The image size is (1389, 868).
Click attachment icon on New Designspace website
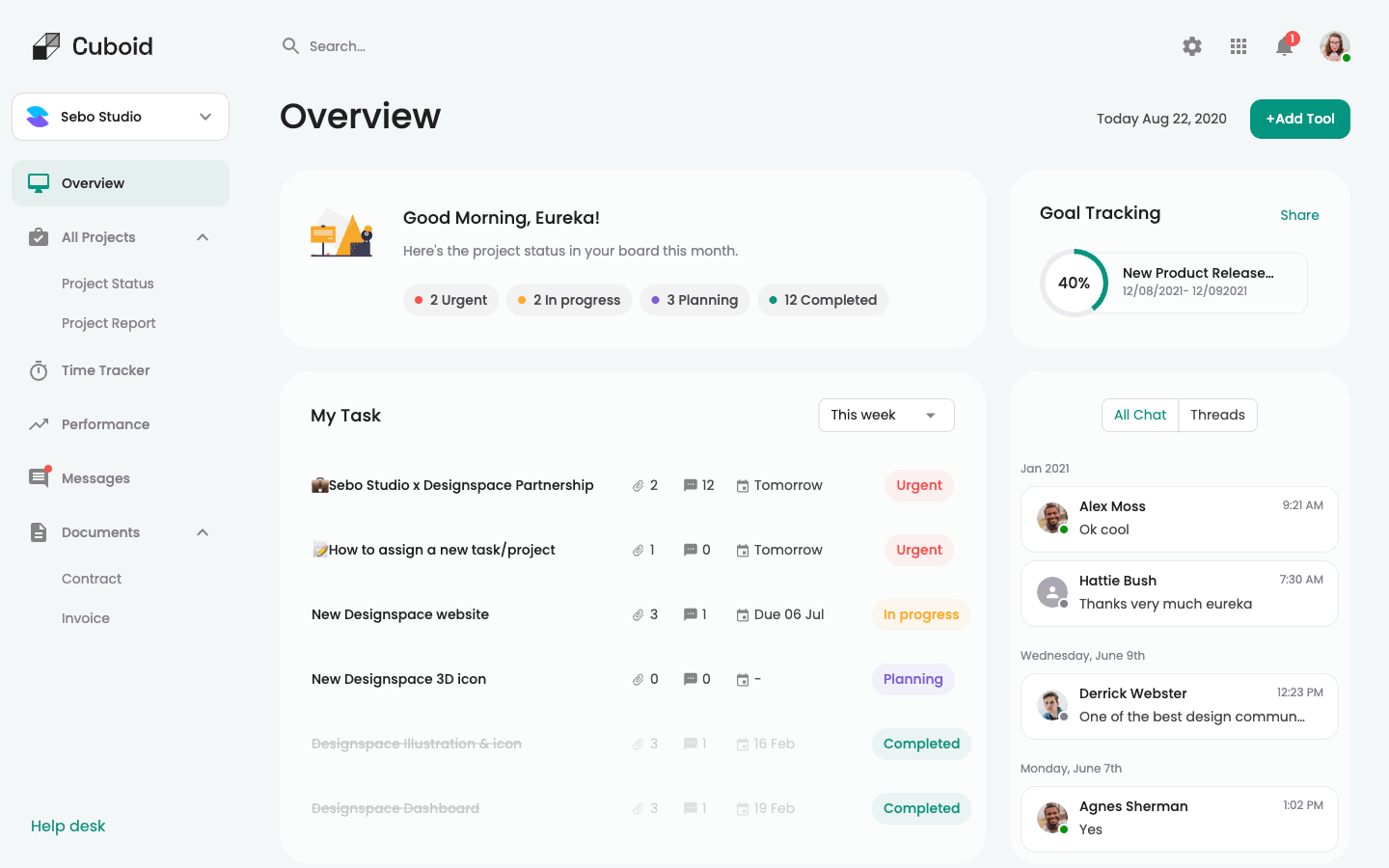[638, 615]
